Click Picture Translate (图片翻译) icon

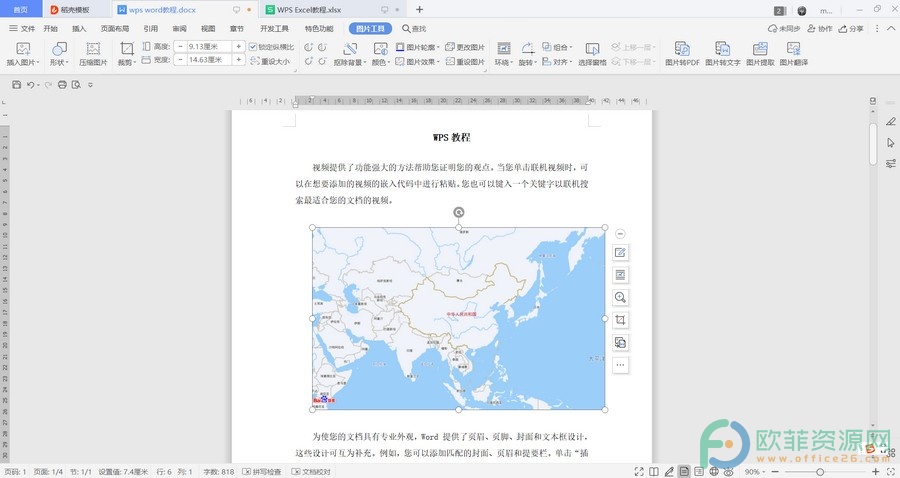tap(793, 49)
